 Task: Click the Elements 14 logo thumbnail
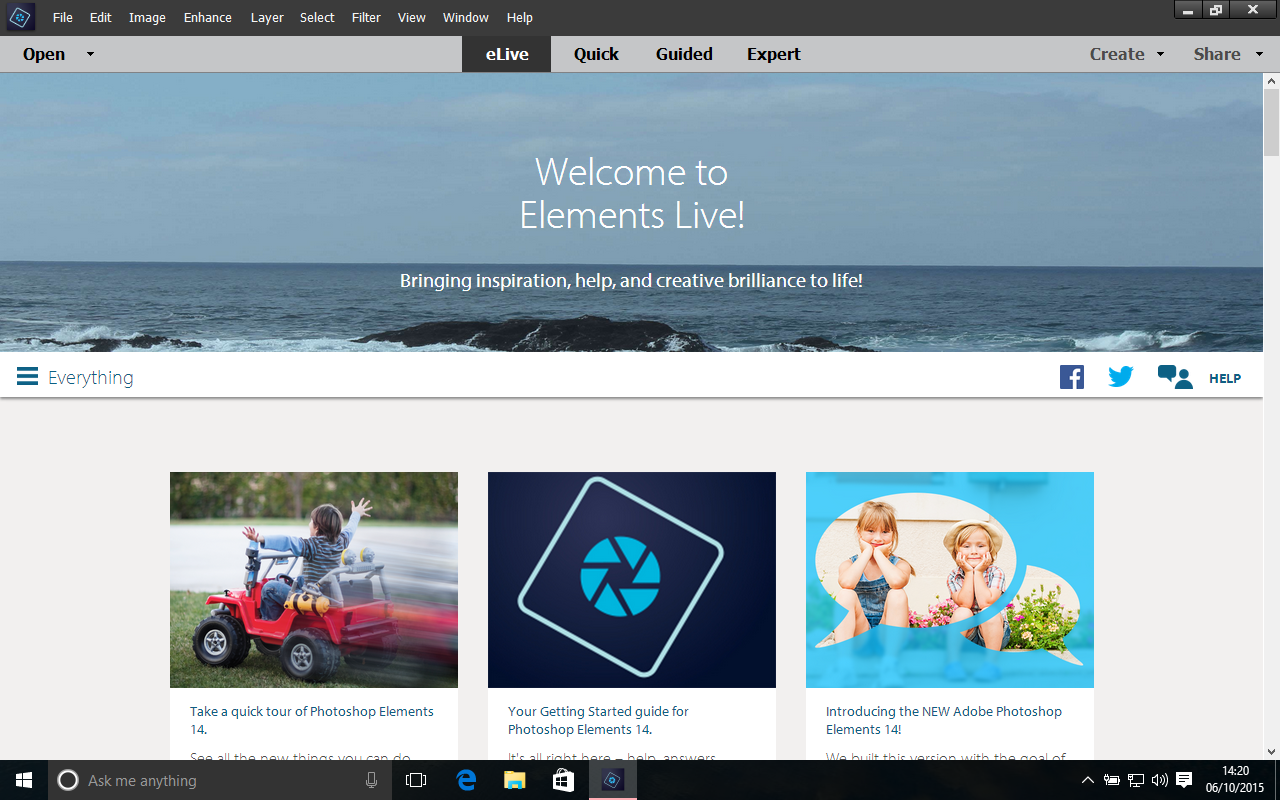(632, 580)
